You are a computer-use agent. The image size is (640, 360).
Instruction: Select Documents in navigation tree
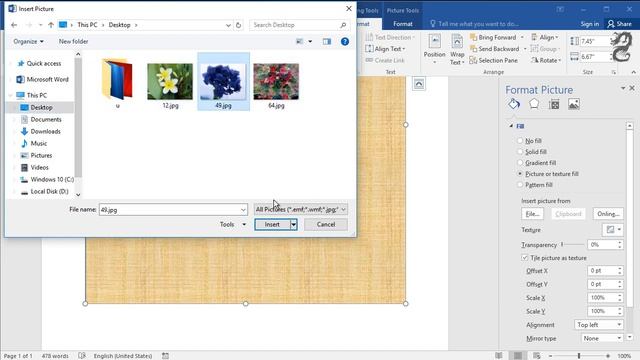[46, 119]
